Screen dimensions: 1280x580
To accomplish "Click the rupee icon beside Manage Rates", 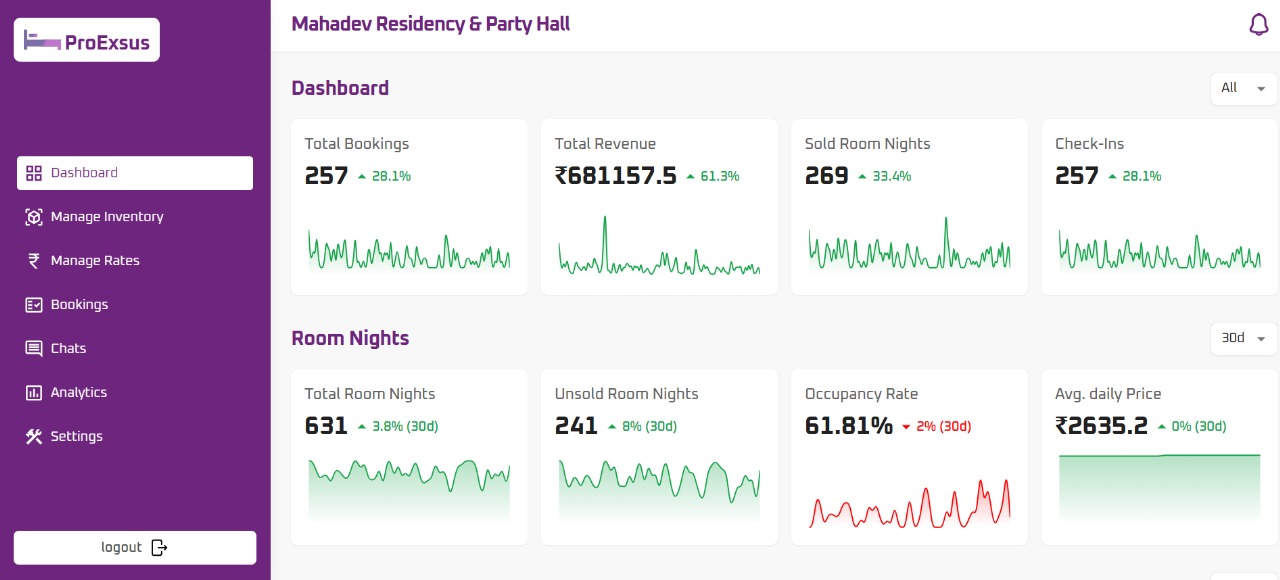I will [x=34, y=261].
